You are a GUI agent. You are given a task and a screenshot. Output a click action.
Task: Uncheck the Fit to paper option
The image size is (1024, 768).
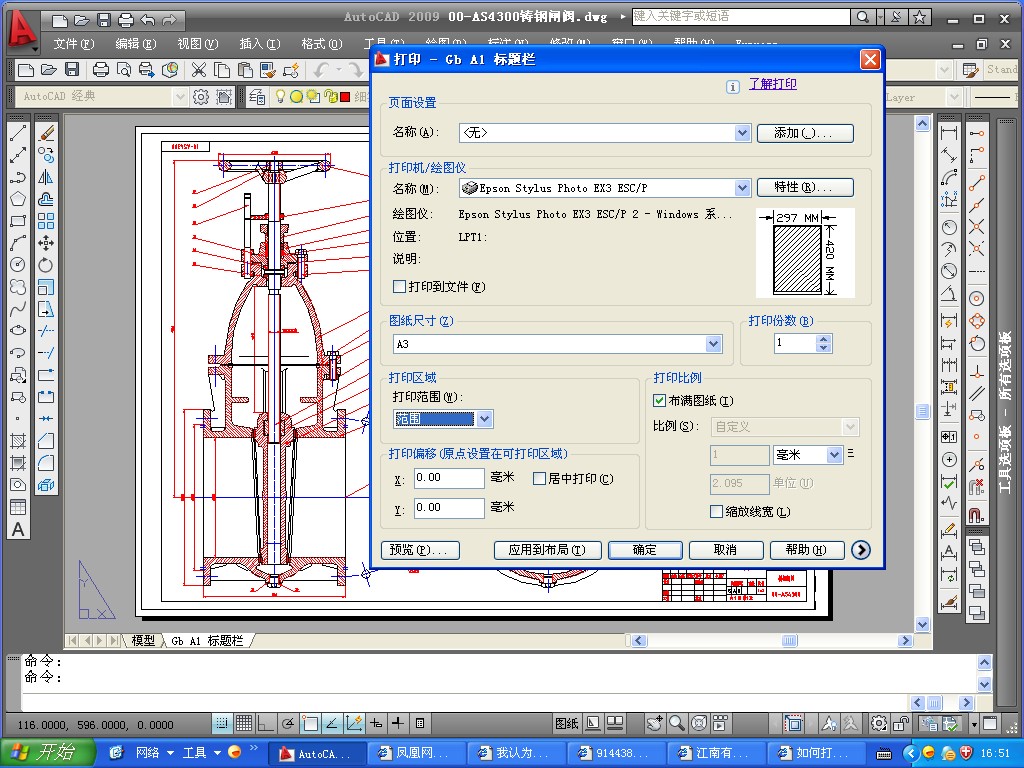[x=659, y=400]
